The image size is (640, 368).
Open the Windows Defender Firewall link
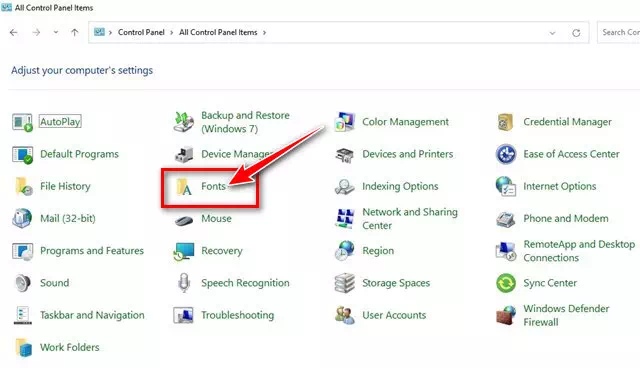[x=566, y=315]
